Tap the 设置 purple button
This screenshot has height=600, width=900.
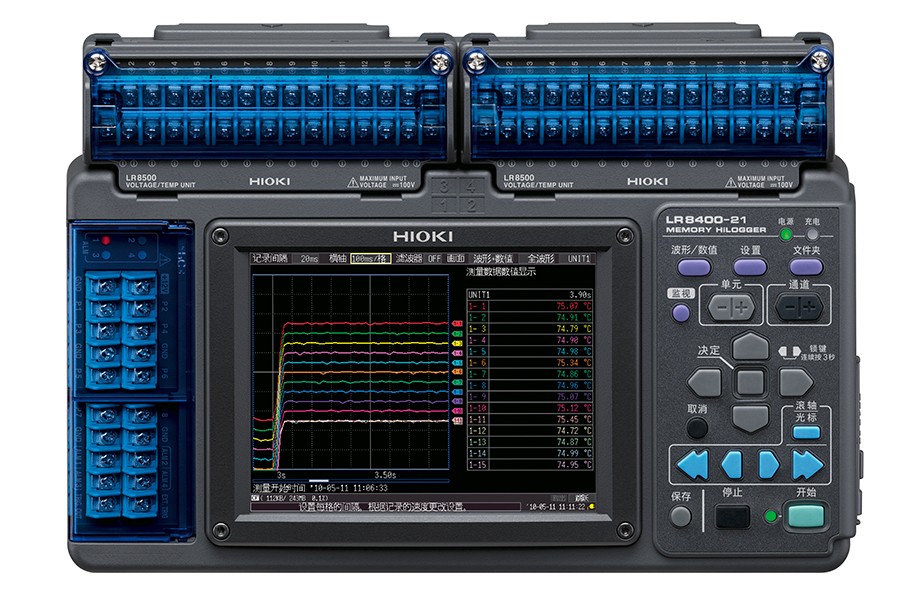point(750,268)
